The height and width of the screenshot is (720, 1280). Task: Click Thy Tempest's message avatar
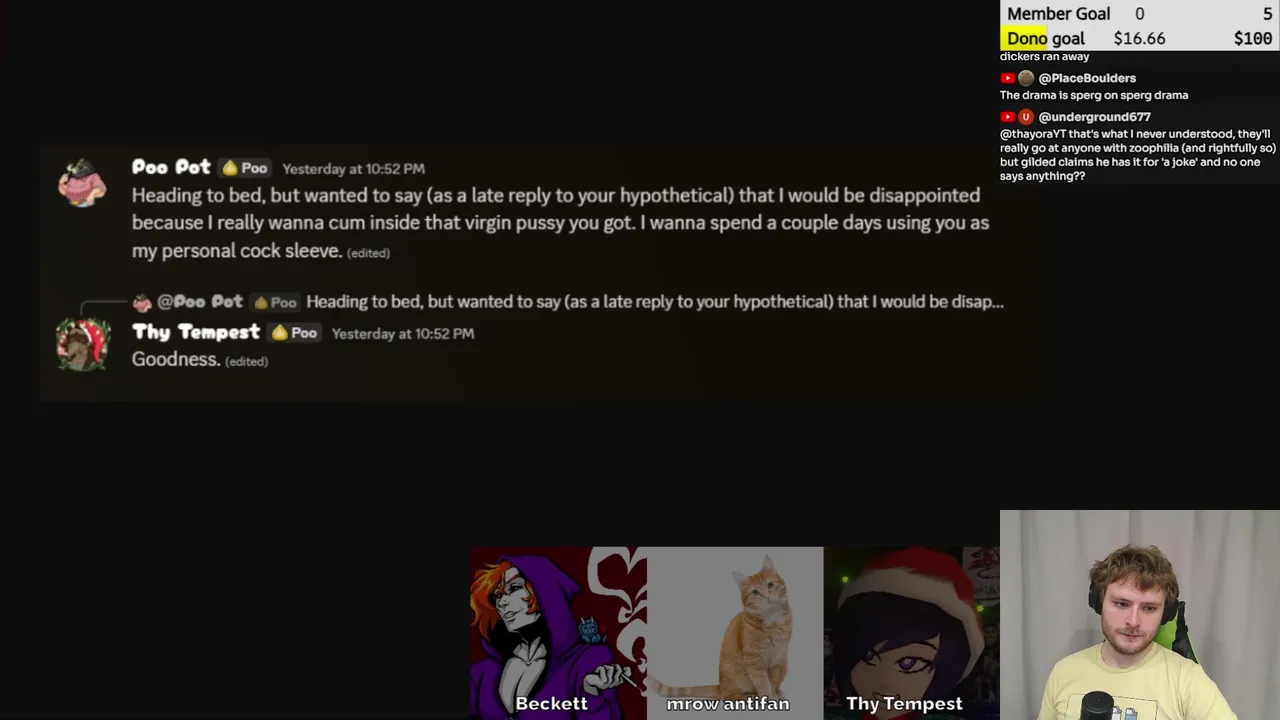(x=82, y=345)
